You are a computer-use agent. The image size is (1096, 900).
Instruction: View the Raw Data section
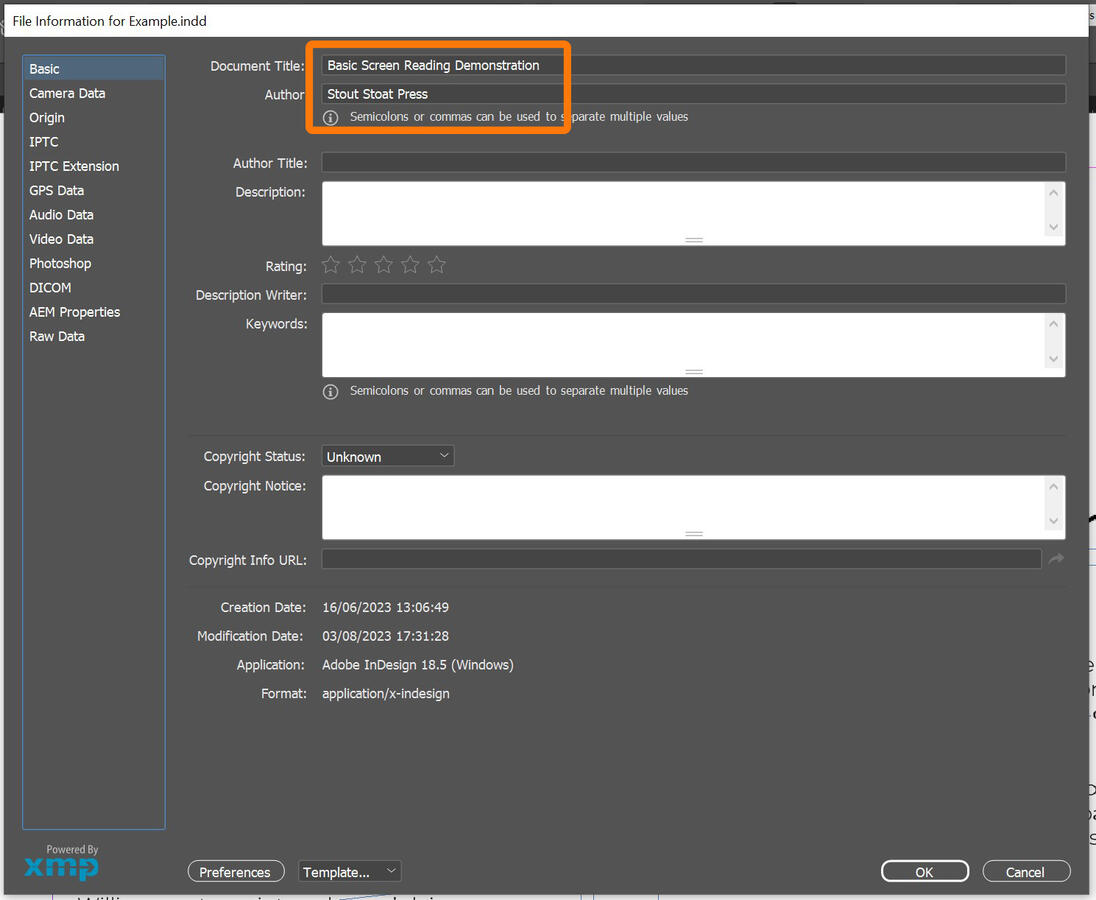click(57, 336)
